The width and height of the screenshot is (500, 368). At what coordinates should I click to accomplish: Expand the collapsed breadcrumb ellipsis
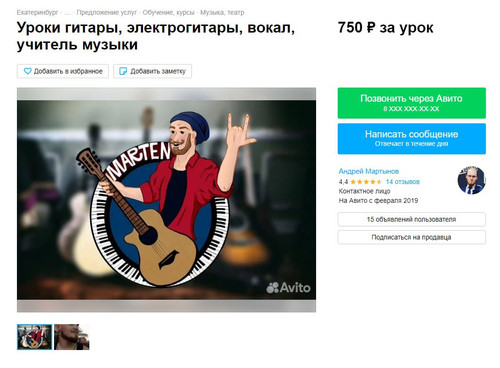coord(67,13)
